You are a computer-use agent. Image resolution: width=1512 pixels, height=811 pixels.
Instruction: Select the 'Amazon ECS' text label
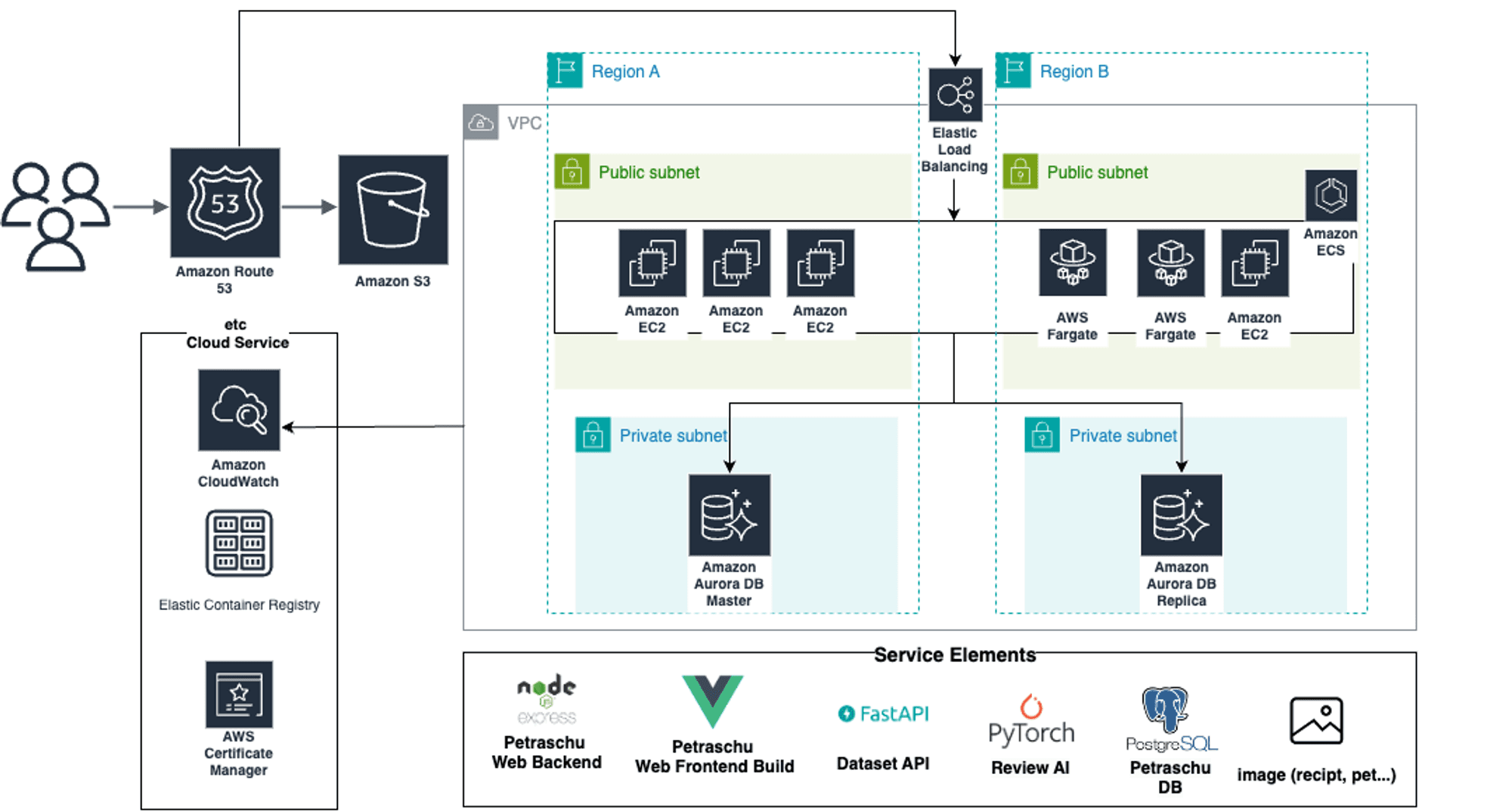point(1331,242)
